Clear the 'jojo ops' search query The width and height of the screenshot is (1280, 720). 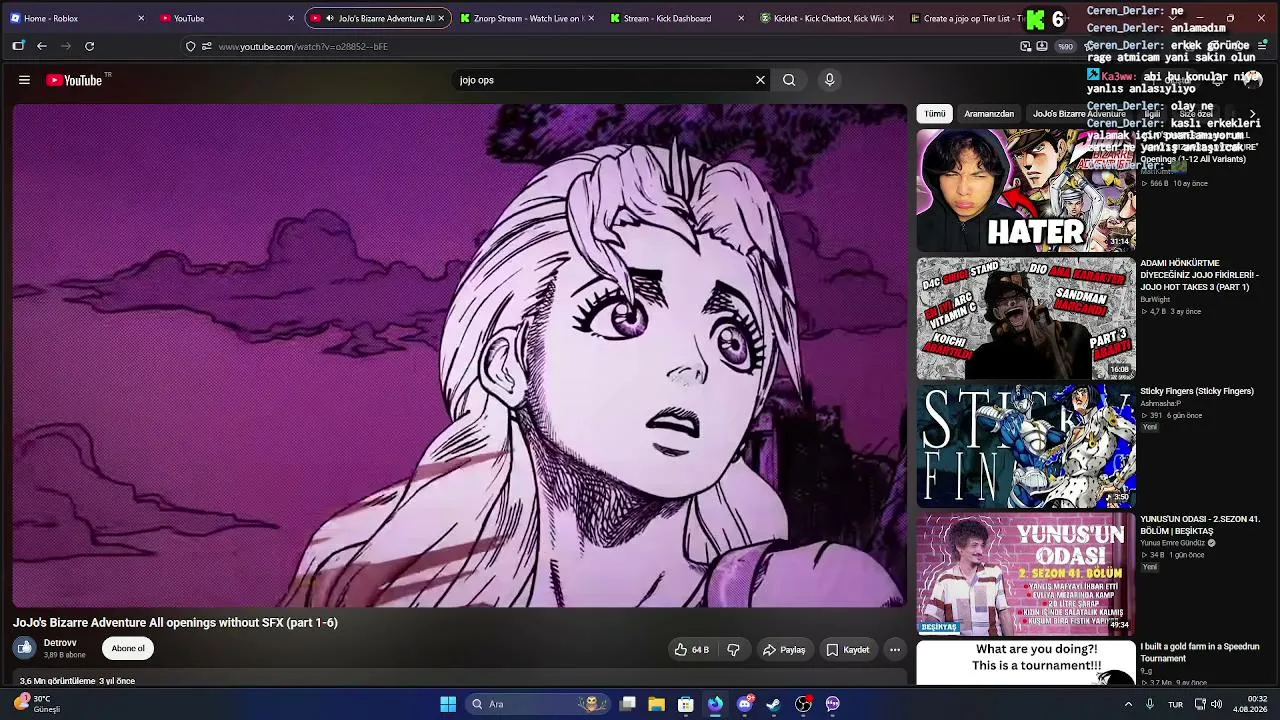coord(760,80)
